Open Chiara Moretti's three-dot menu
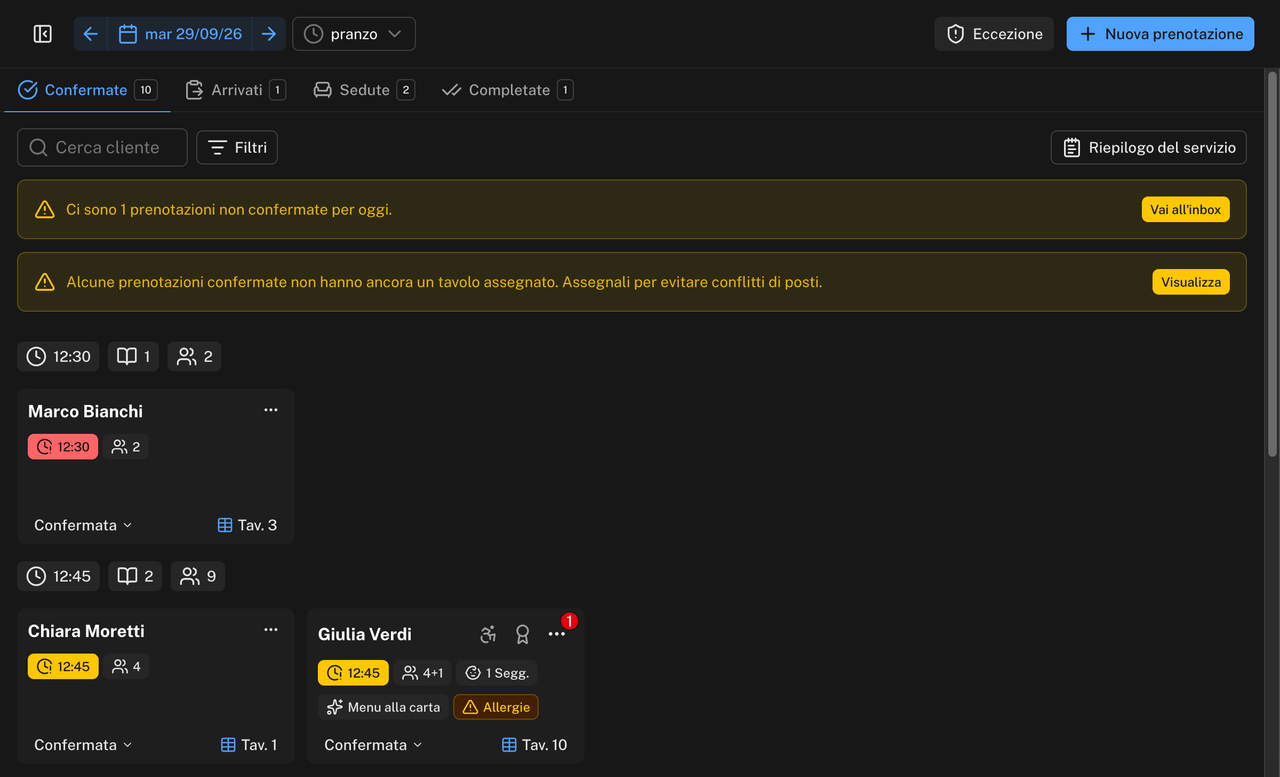This screenshot has width=1280, height=777. (271, 630)
